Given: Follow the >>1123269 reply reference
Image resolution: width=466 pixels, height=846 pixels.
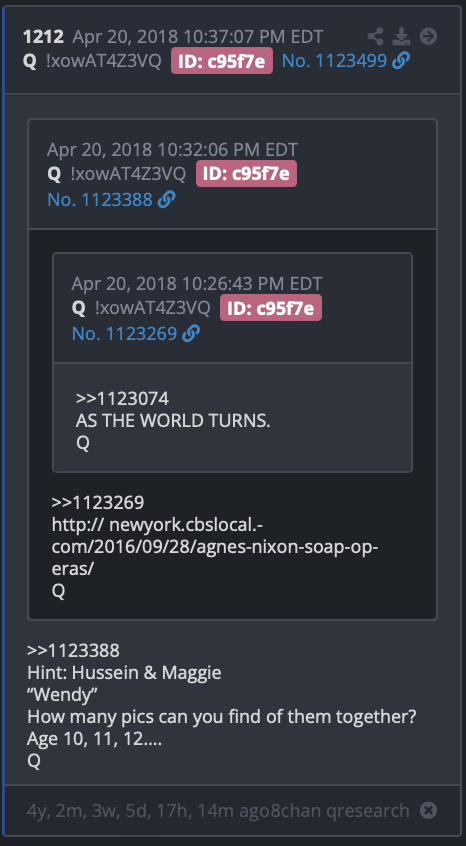Looking at the screenshot, I should [98, 502].
